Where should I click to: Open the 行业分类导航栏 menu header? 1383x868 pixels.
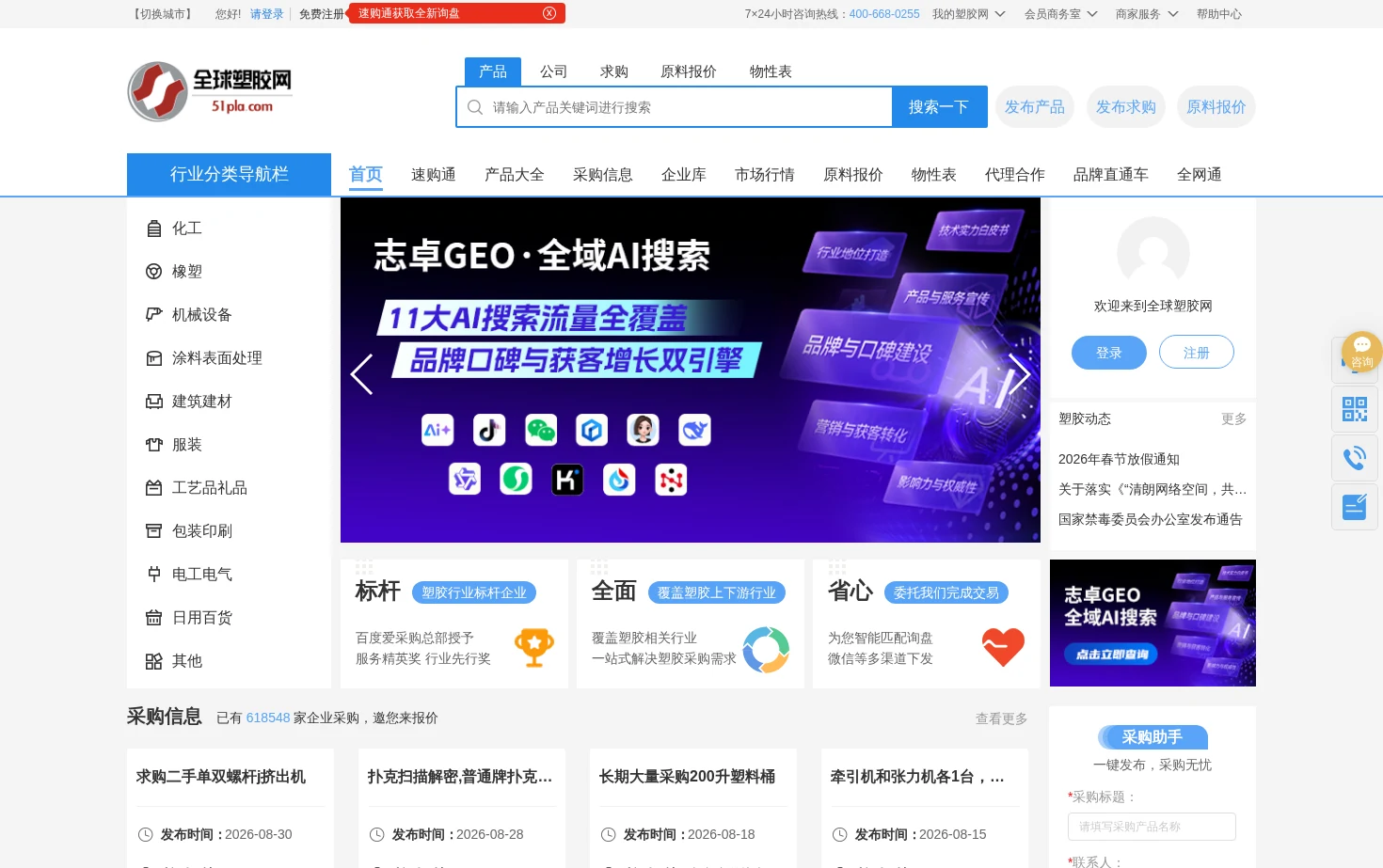[x=229, y=174]
